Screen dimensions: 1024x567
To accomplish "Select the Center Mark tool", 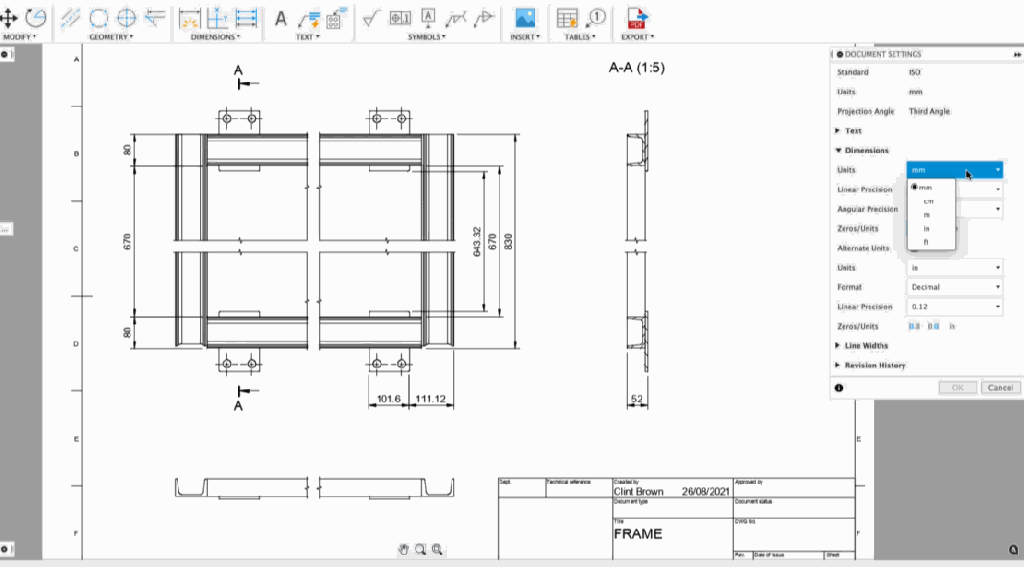I will pos(127,17).
